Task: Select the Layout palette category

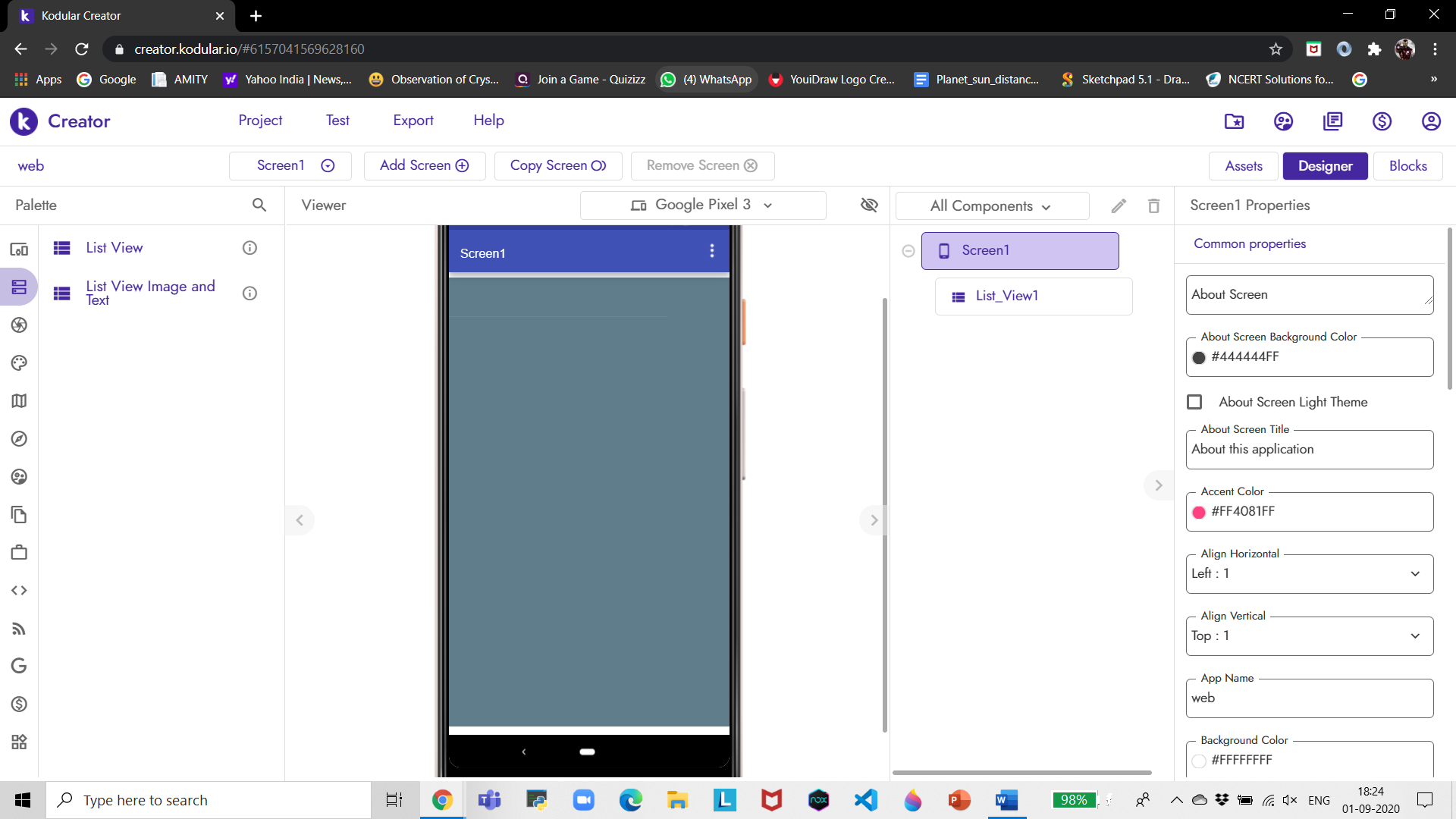Action: click(x=19, y=287)
